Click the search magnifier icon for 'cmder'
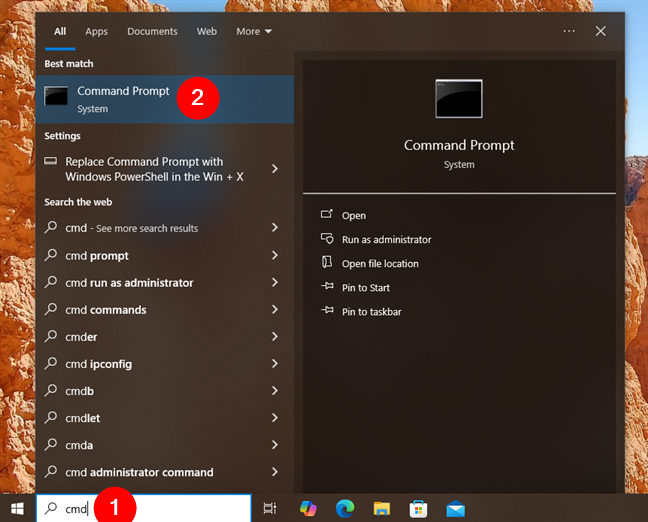Screen dimensions: 648x522 [x=51, y=336]
